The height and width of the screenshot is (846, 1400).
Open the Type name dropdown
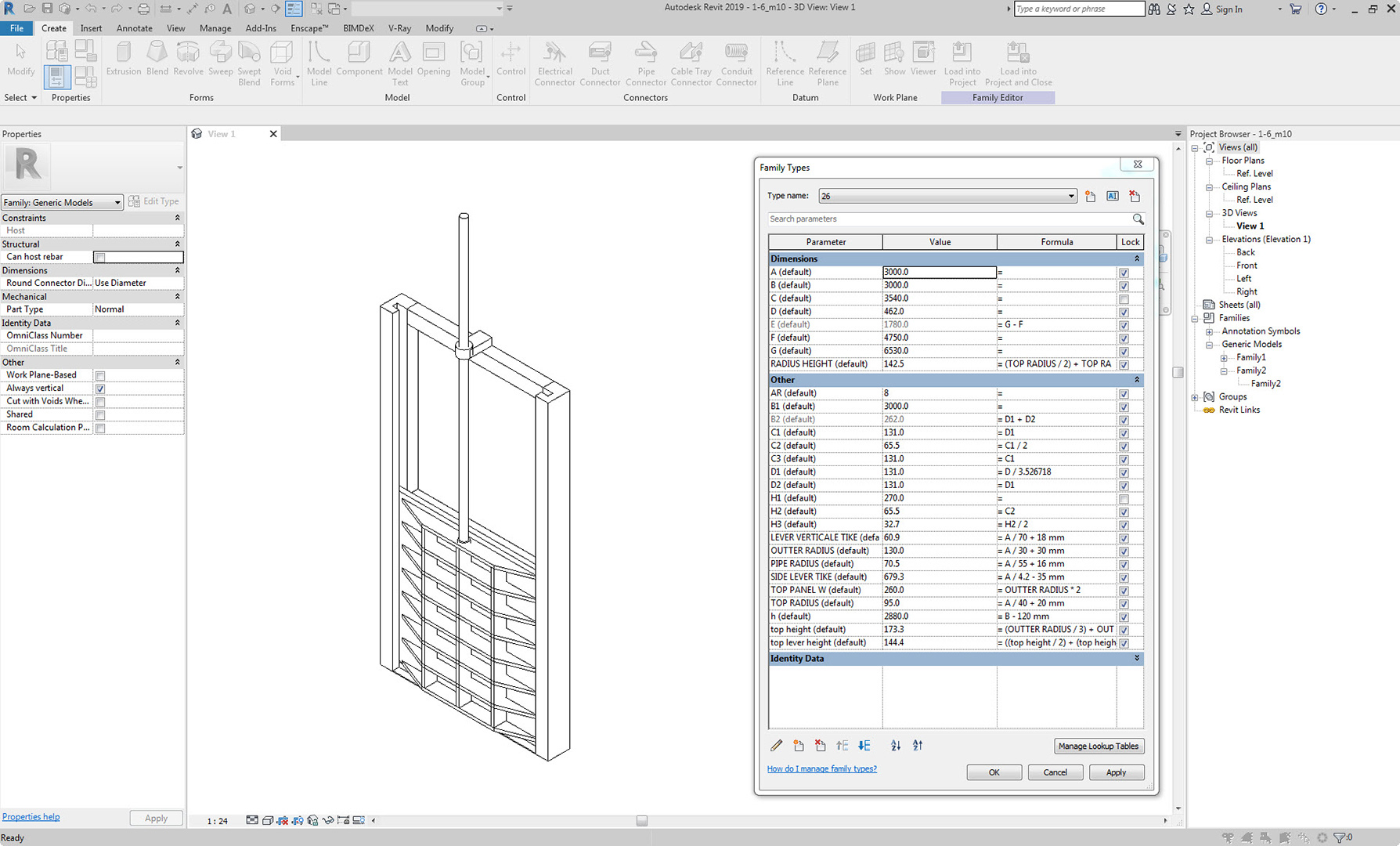pos(1070,197)
